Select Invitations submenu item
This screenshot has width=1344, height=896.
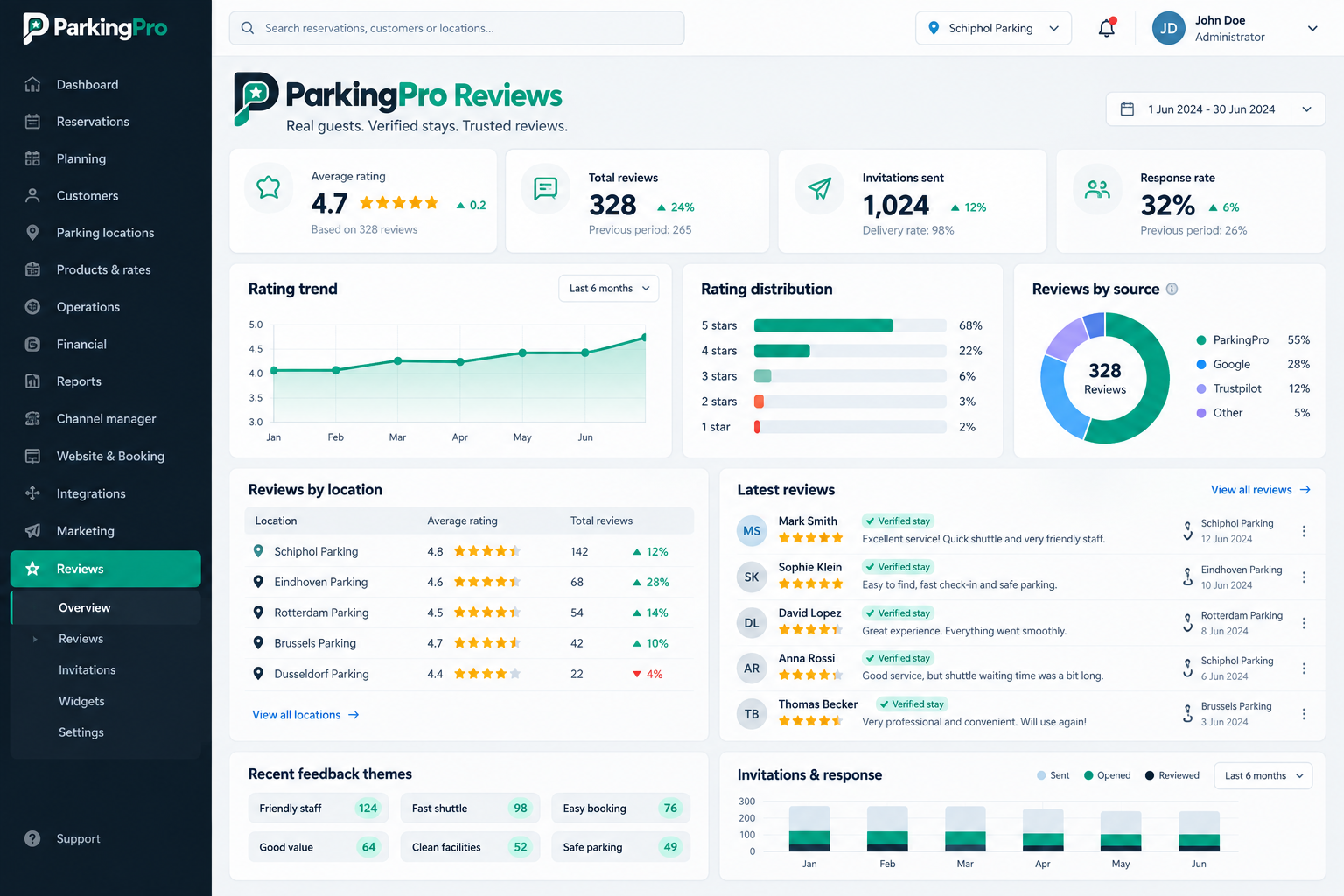pyautogui.click(x=87, y=670)
